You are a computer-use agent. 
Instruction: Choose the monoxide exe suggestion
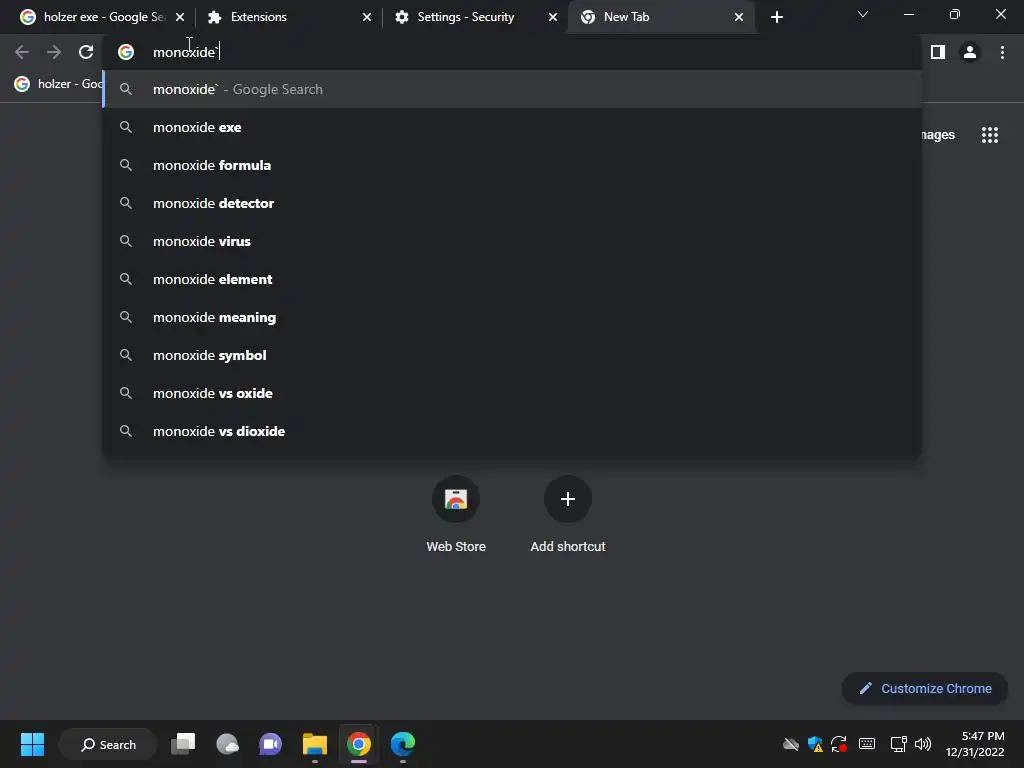512,127
